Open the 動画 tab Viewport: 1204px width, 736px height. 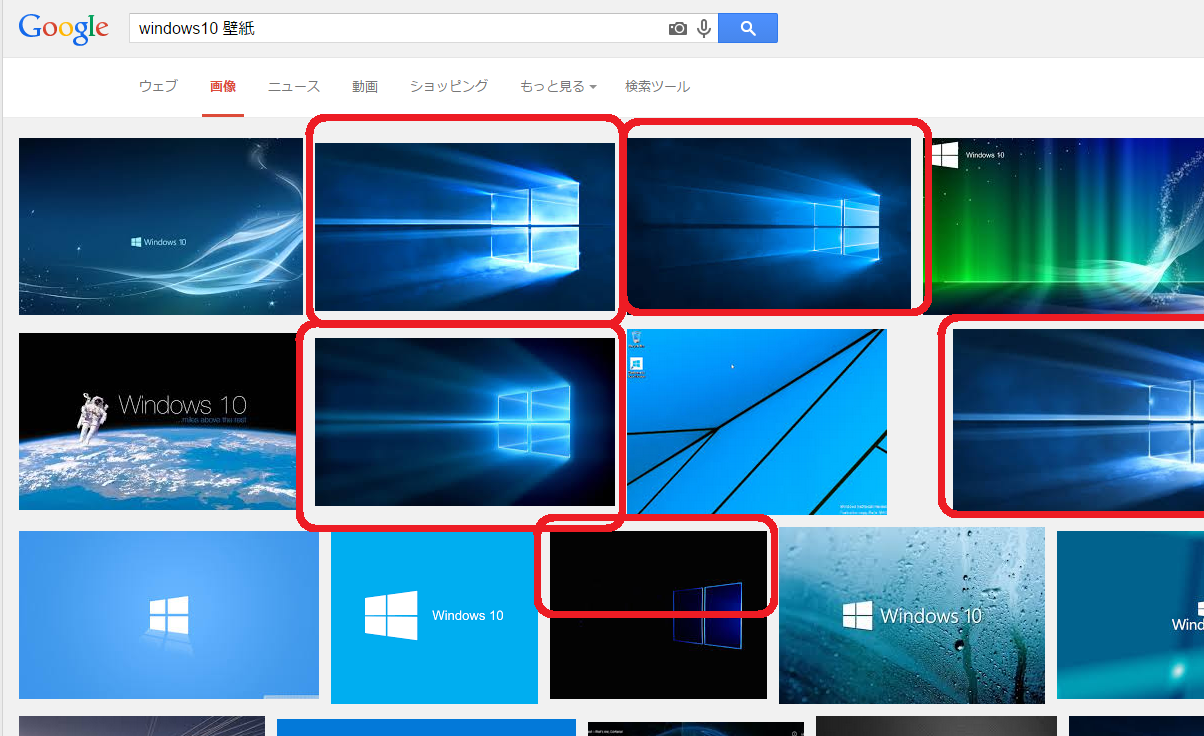click(x=365, y=87)
